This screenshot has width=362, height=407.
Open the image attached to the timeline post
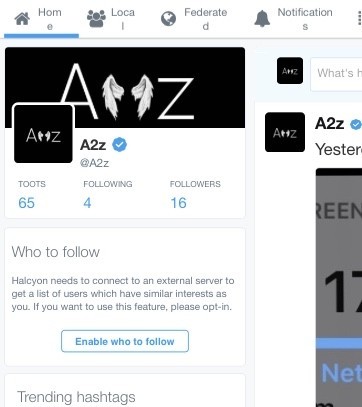click(339, 287)
